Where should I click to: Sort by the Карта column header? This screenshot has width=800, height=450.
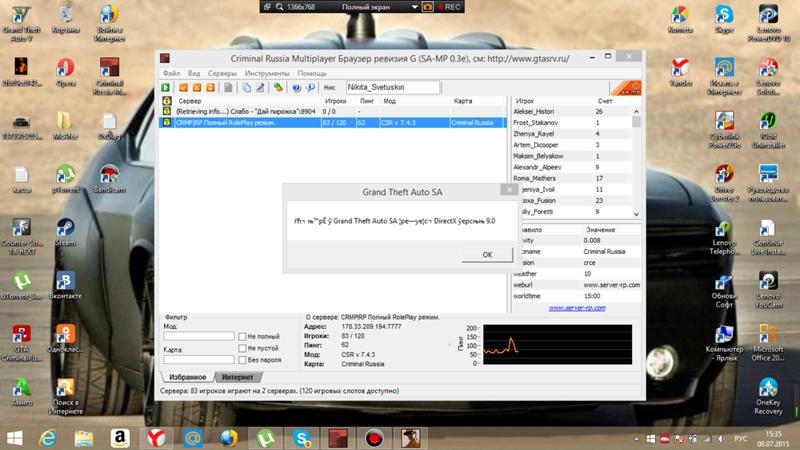(463, 101)
